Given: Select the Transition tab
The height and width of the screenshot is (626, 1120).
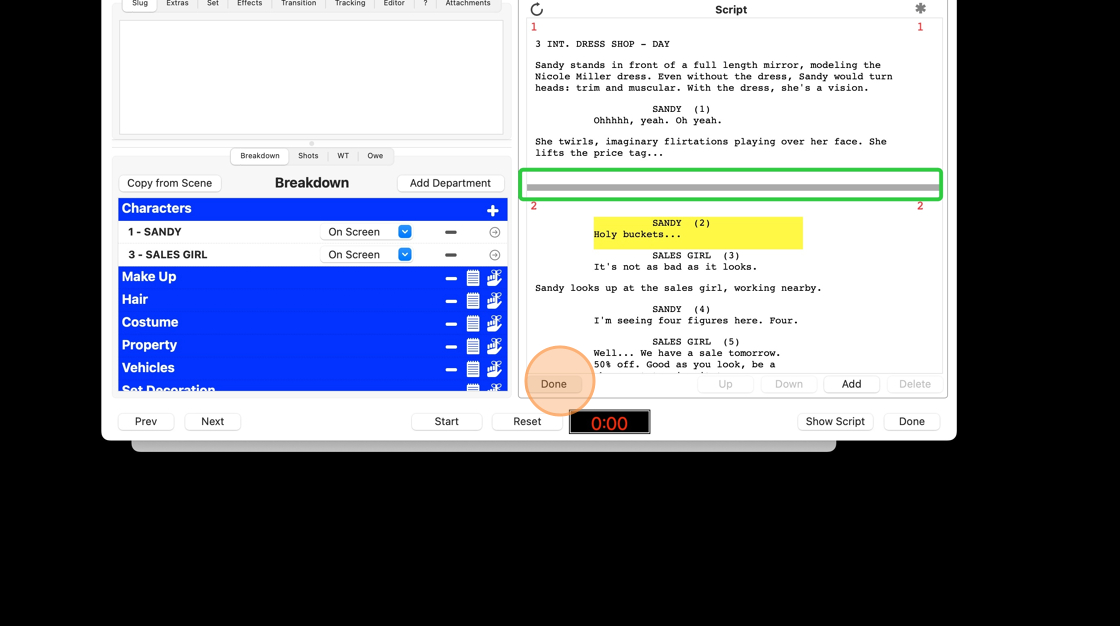Looking at the screenshot, I should [299, 4].
